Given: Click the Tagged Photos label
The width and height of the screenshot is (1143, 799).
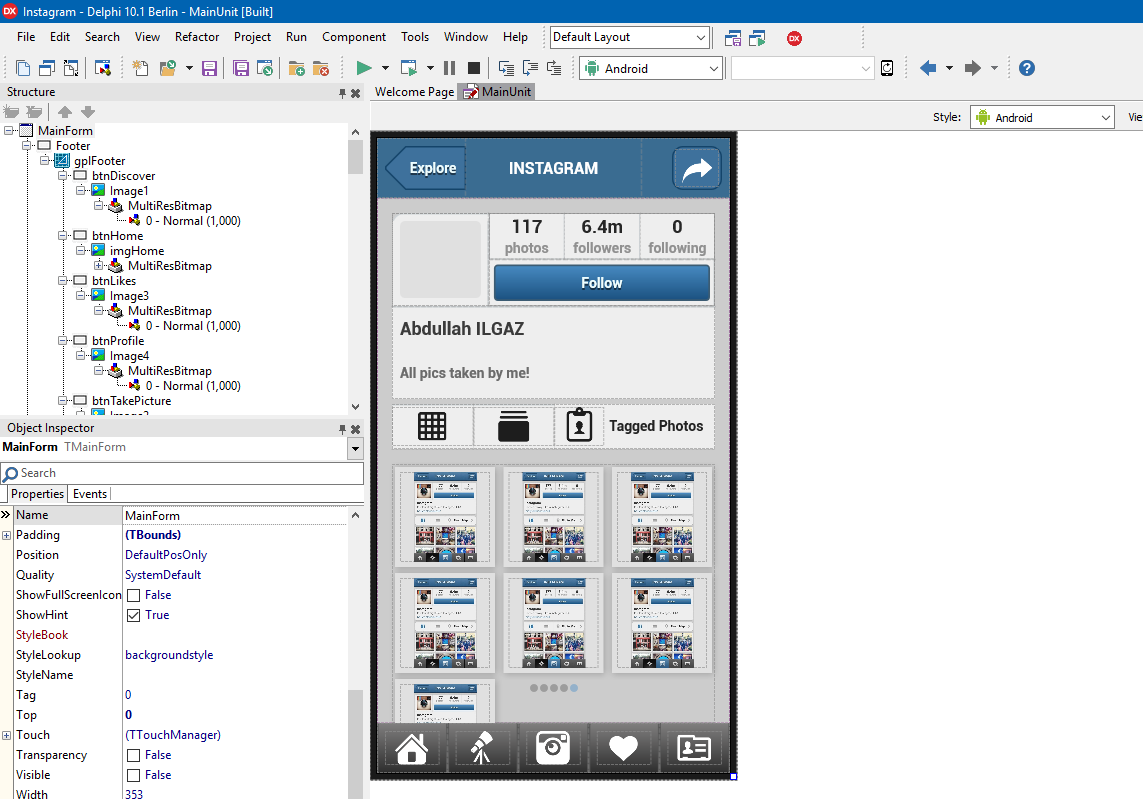Looking at the screenshot, I should coord(656,426).
